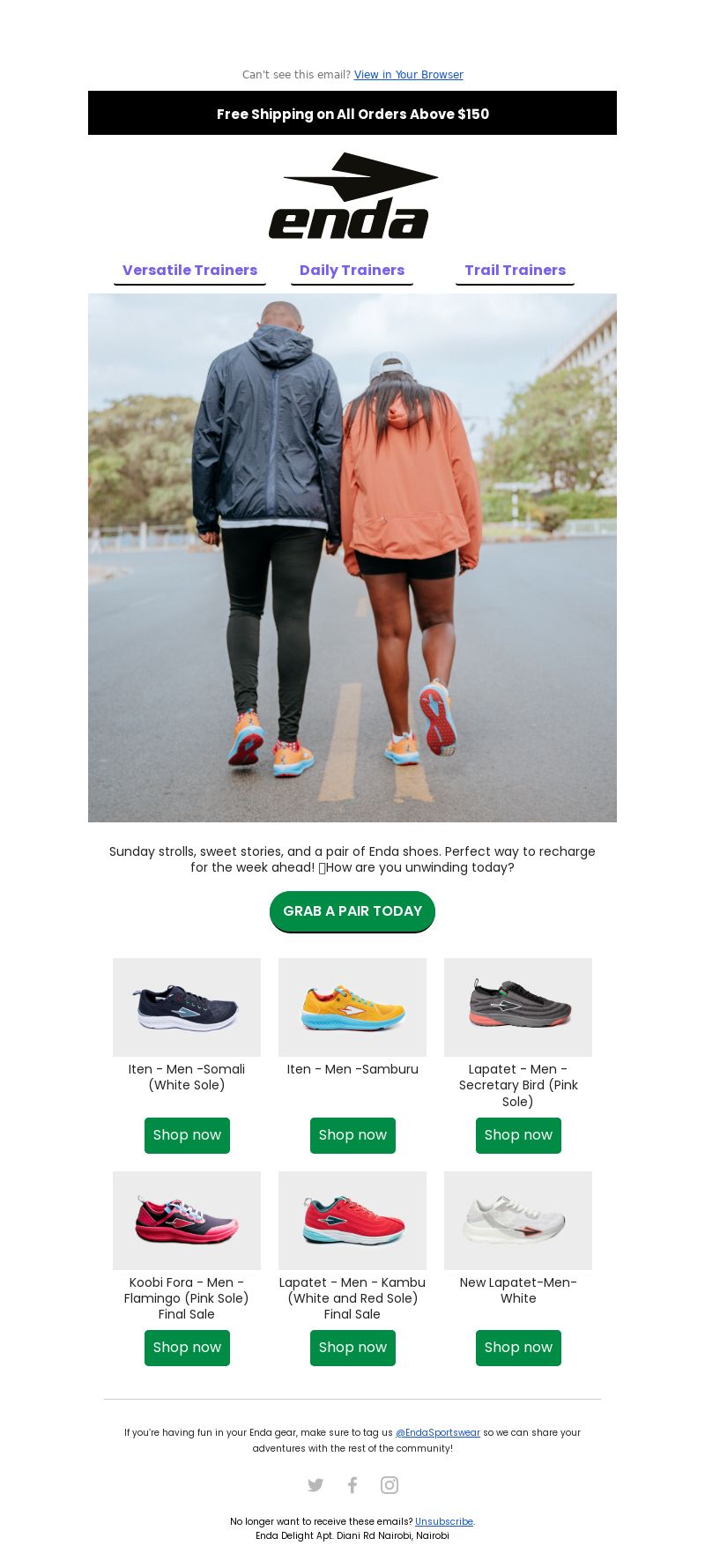The height and width of the screenshot is (1568, 705).
Task: Open the Facebook icon link
Action: [x=352, y=1485]
